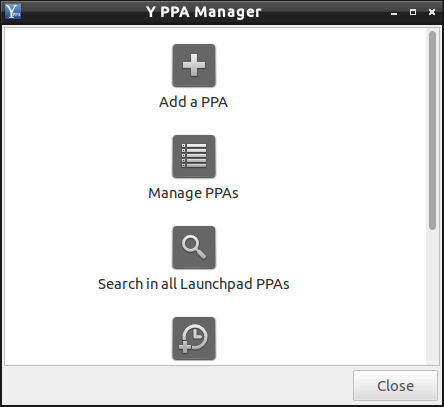Screen dimensions: 444x407
Task: Choose 'Search in all Launchpad PPAs' label
Action: click(194, 284)
